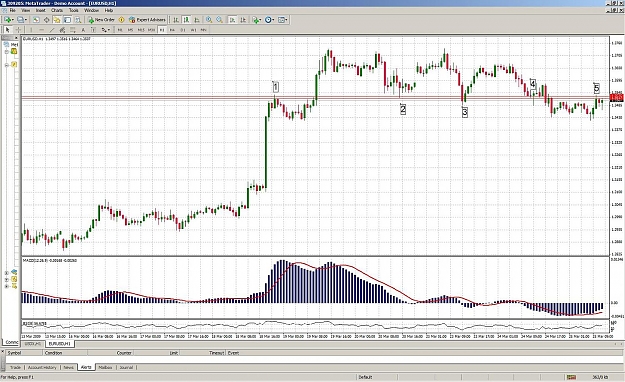This screenshot has height=382, width=625.
Task: Select the Text tool
Action: pyautogui.click(x=83, y=30)
